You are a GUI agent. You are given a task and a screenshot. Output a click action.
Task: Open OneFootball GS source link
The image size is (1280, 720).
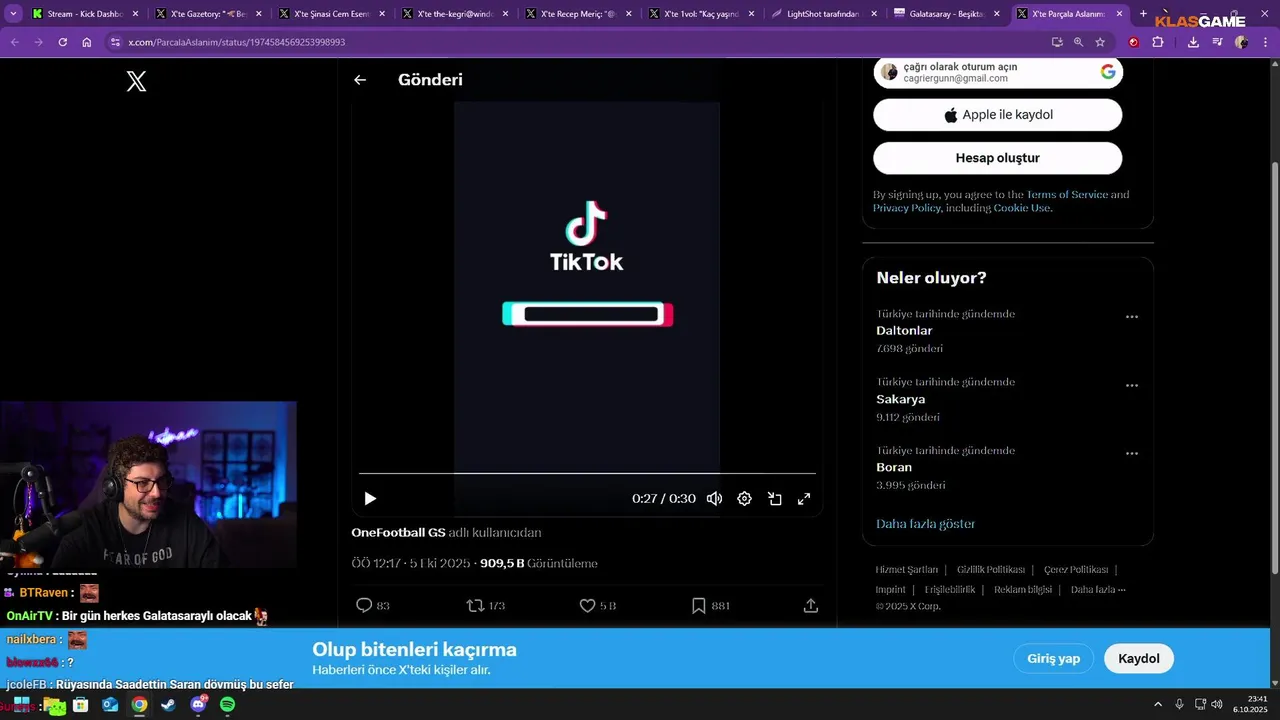coord(398,533)
